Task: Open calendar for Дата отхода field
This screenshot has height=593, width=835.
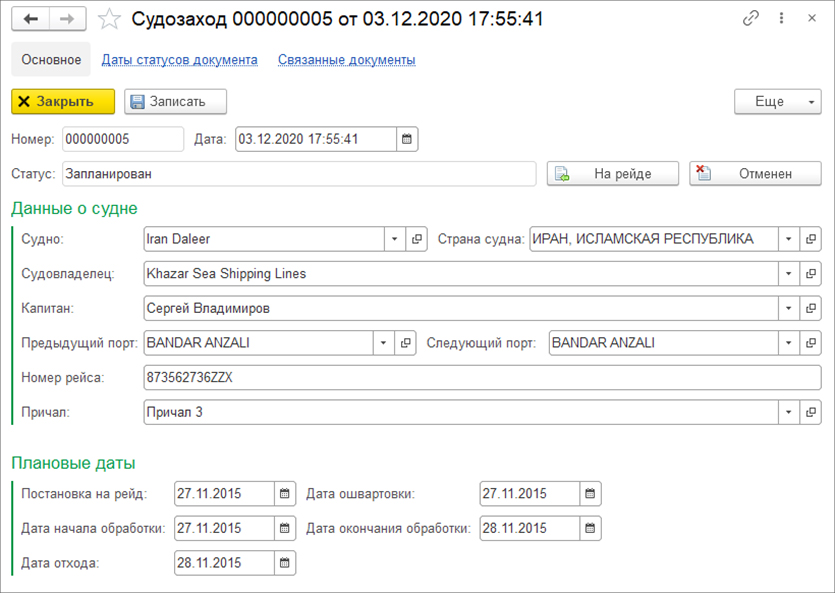Action: pos(285,563)
